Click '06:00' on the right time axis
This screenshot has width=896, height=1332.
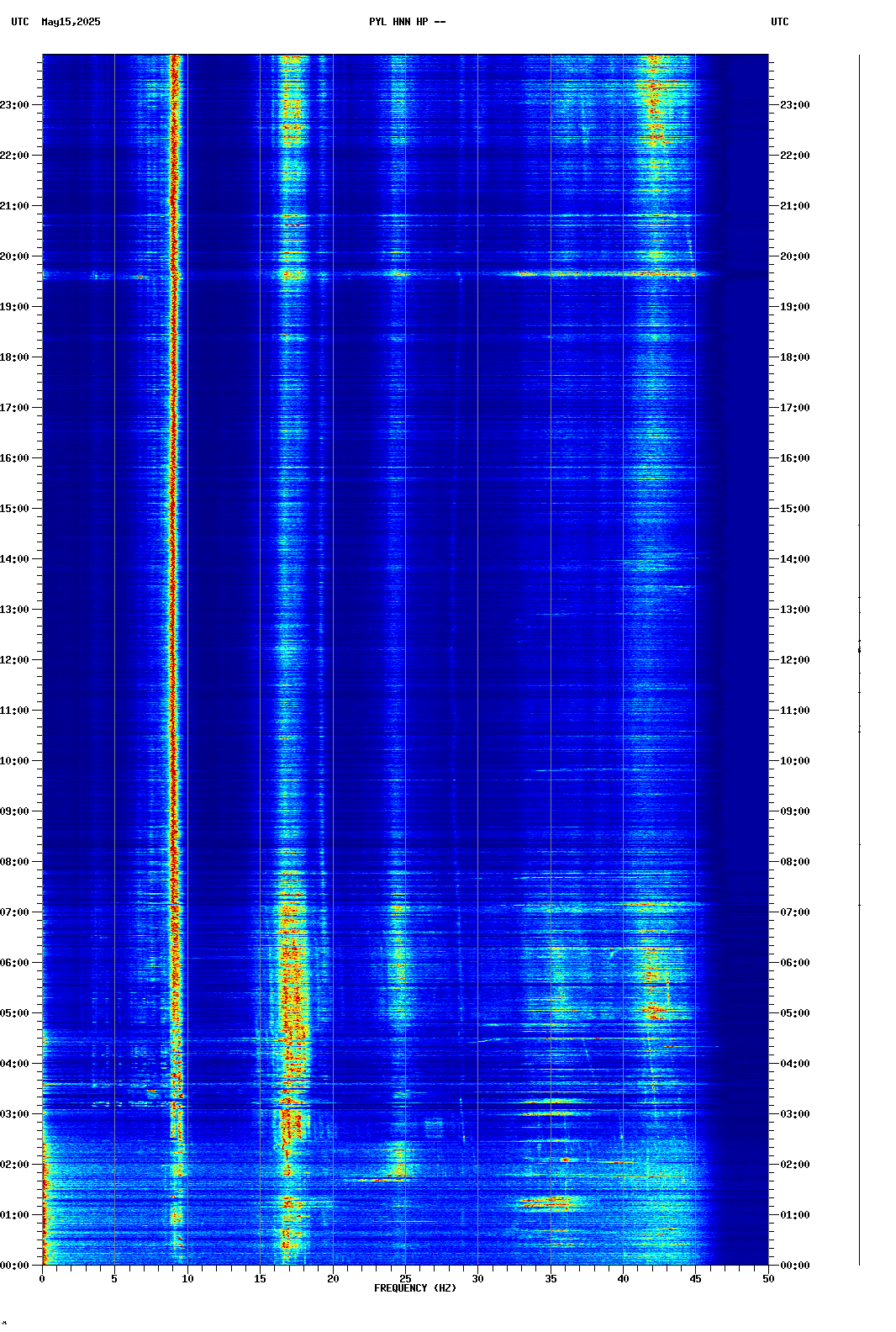(x=795, y=963)
